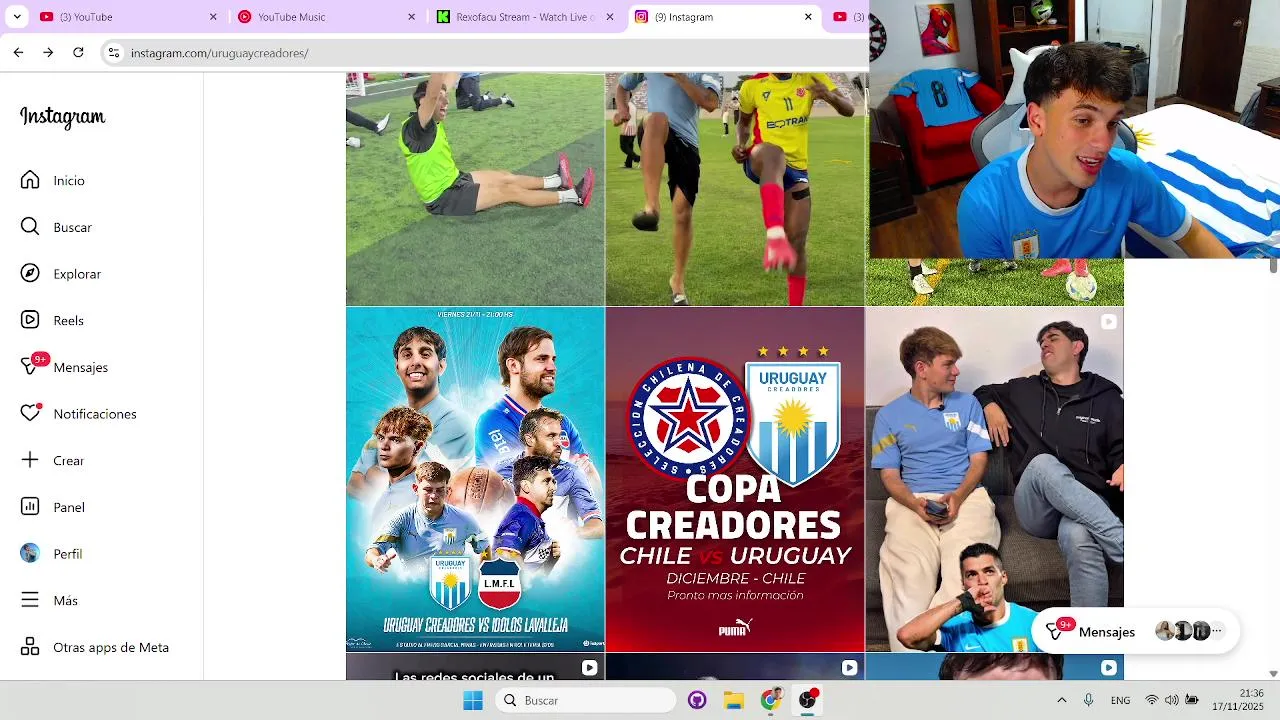This screenshot has height=720, width=1280.
Task: Open OBS icon in taskbar
Action: pos(807,700)
